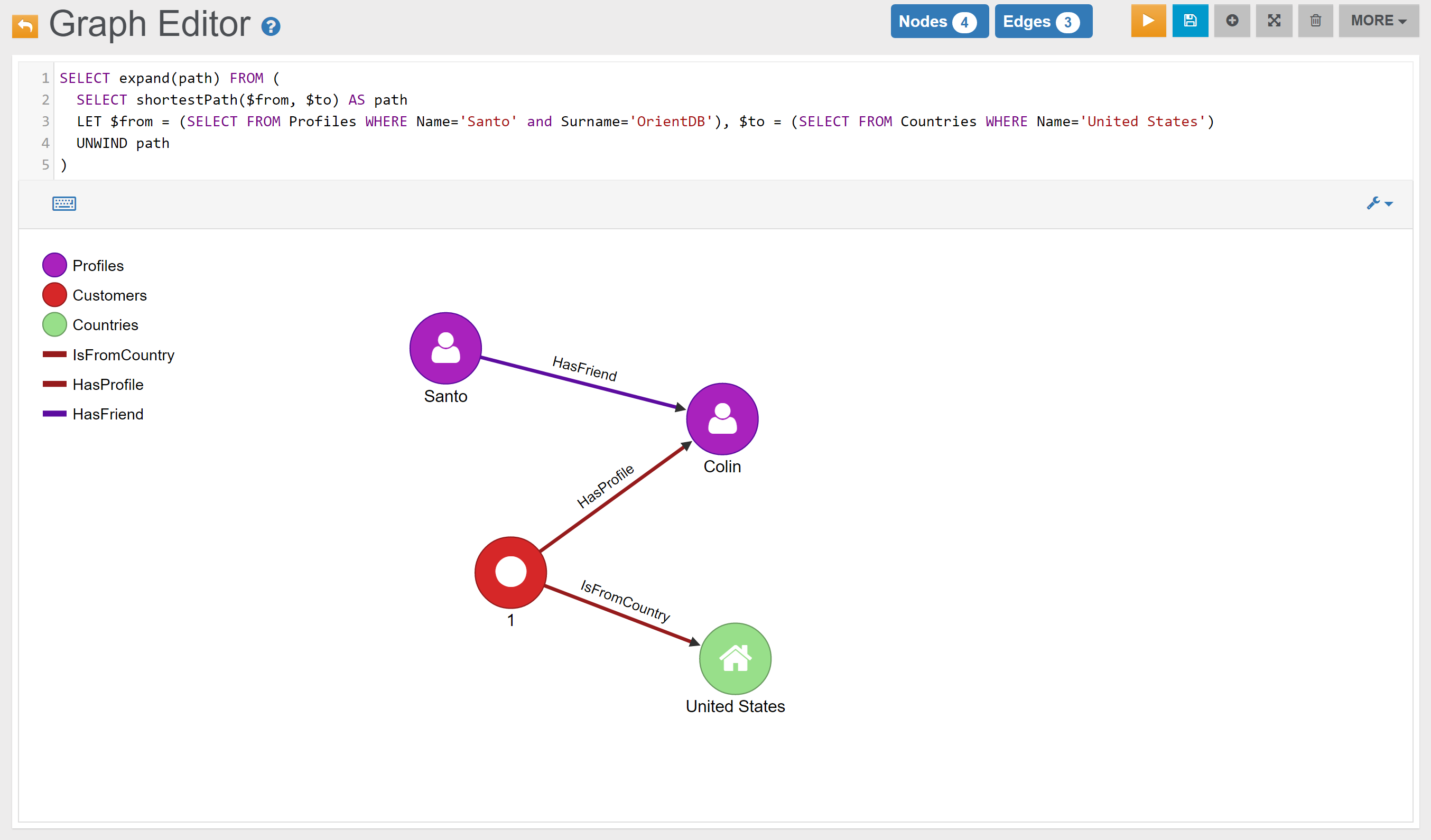Open the wrench settings dropdown
Screen dimensions: 1431x840
click(x=1379, y=203)
